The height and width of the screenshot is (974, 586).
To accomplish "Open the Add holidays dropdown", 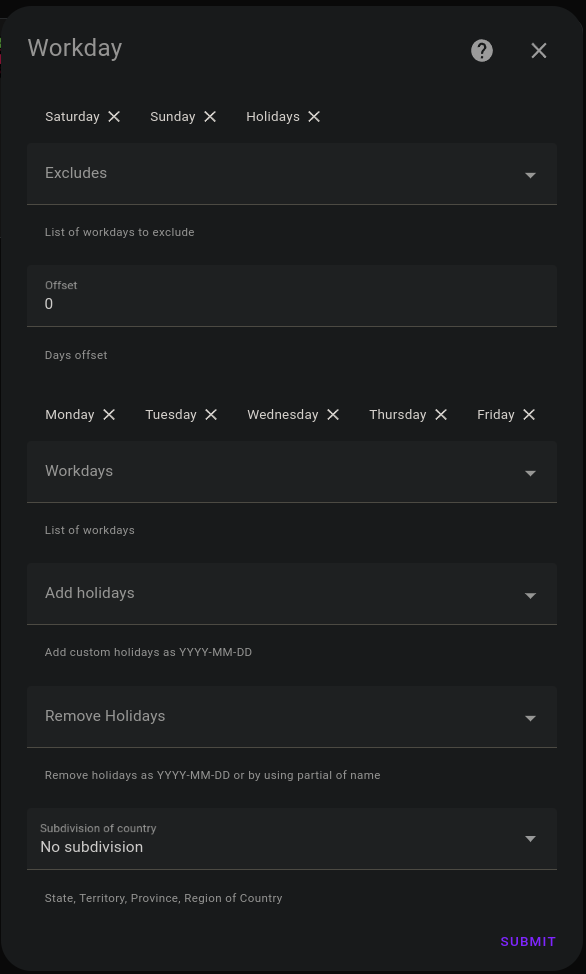I will point(530,594).
